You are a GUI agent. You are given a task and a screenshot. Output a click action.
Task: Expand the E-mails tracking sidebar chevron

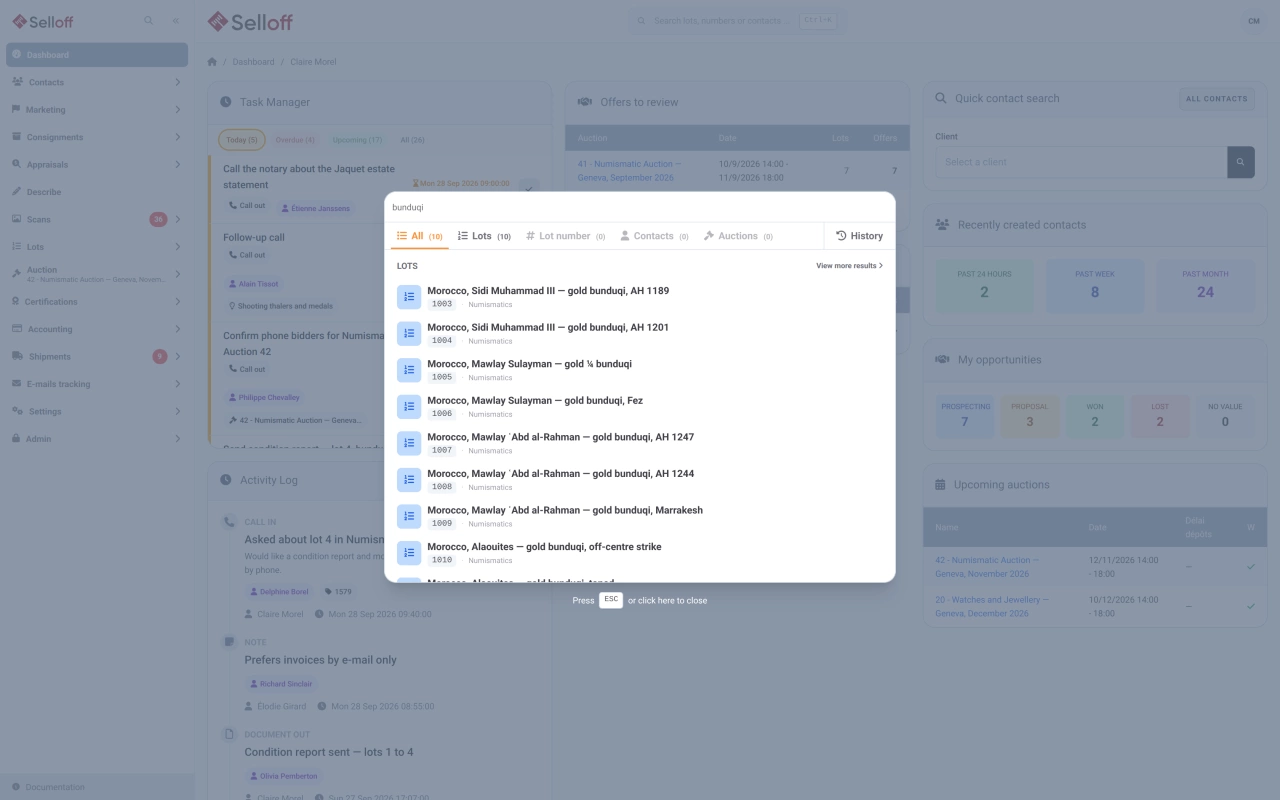pos(177,384)
